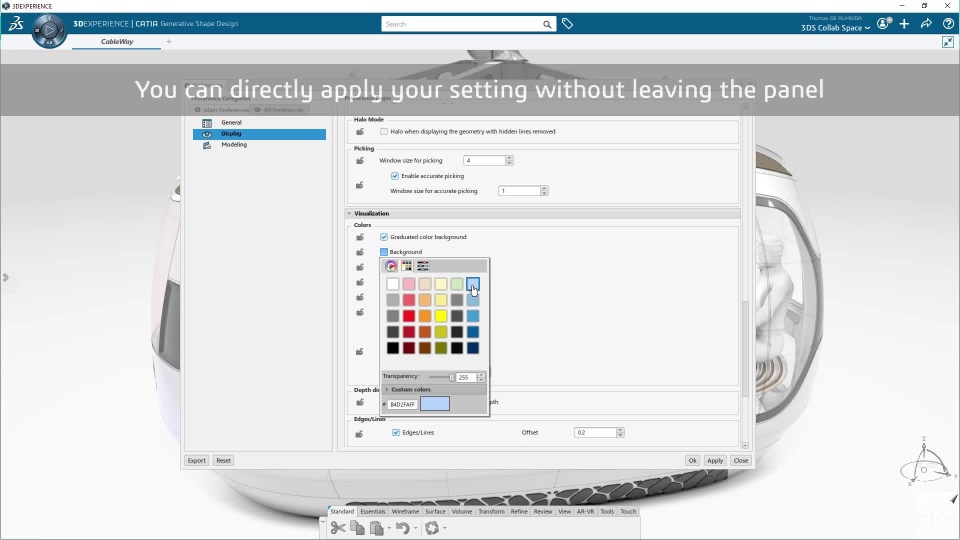The width and height of the screenshot is (960, 540).
Task: Click lock icon beside Edges/Lines option
Action: pos(360,434)
